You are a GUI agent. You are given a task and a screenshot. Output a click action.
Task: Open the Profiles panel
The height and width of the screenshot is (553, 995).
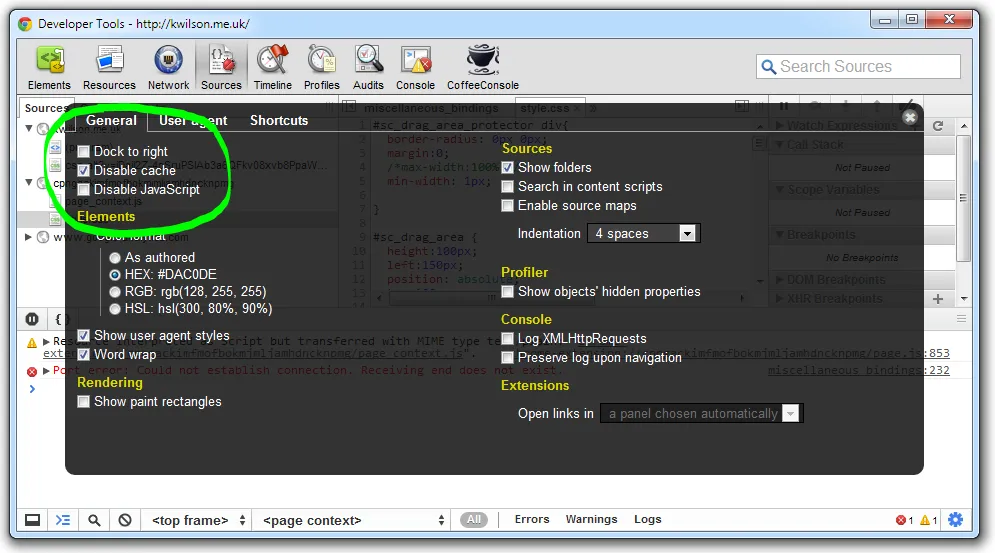[322, 68]
